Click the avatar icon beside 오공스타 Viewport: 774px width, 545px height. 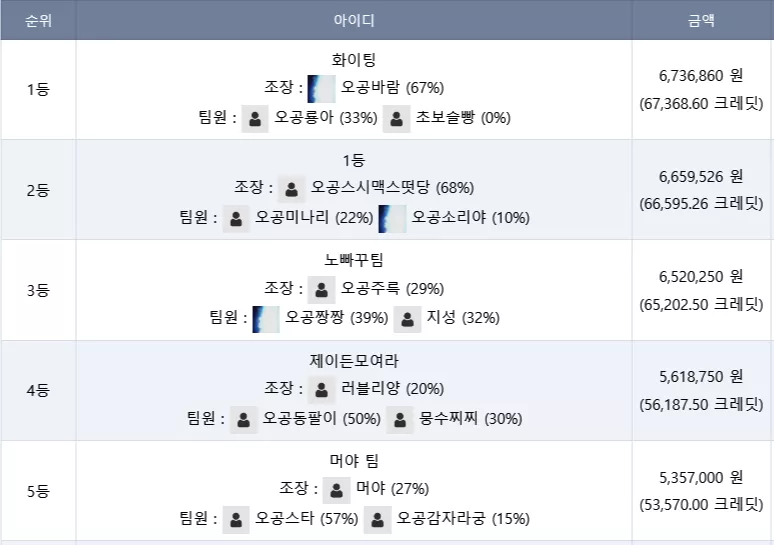pos(236,520)
